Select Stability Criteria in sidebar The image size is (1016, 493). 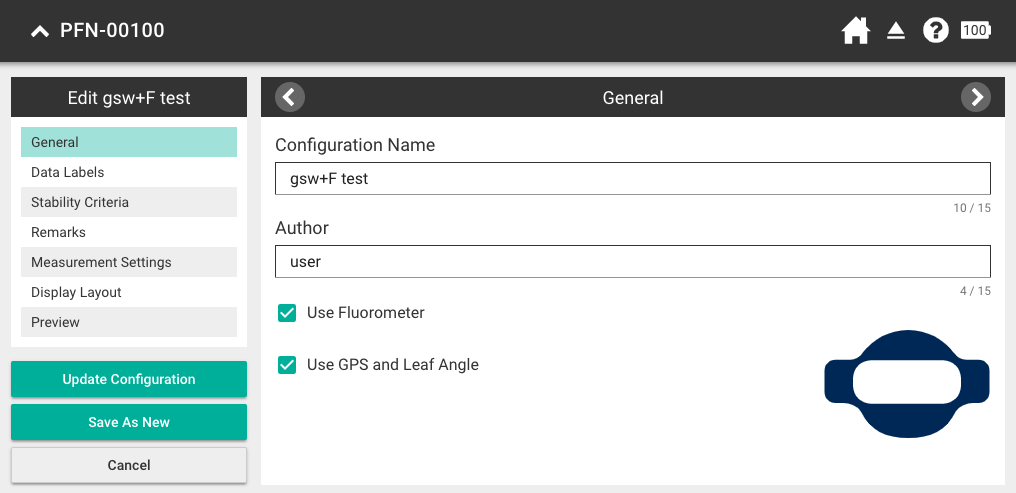coord(129,202)
